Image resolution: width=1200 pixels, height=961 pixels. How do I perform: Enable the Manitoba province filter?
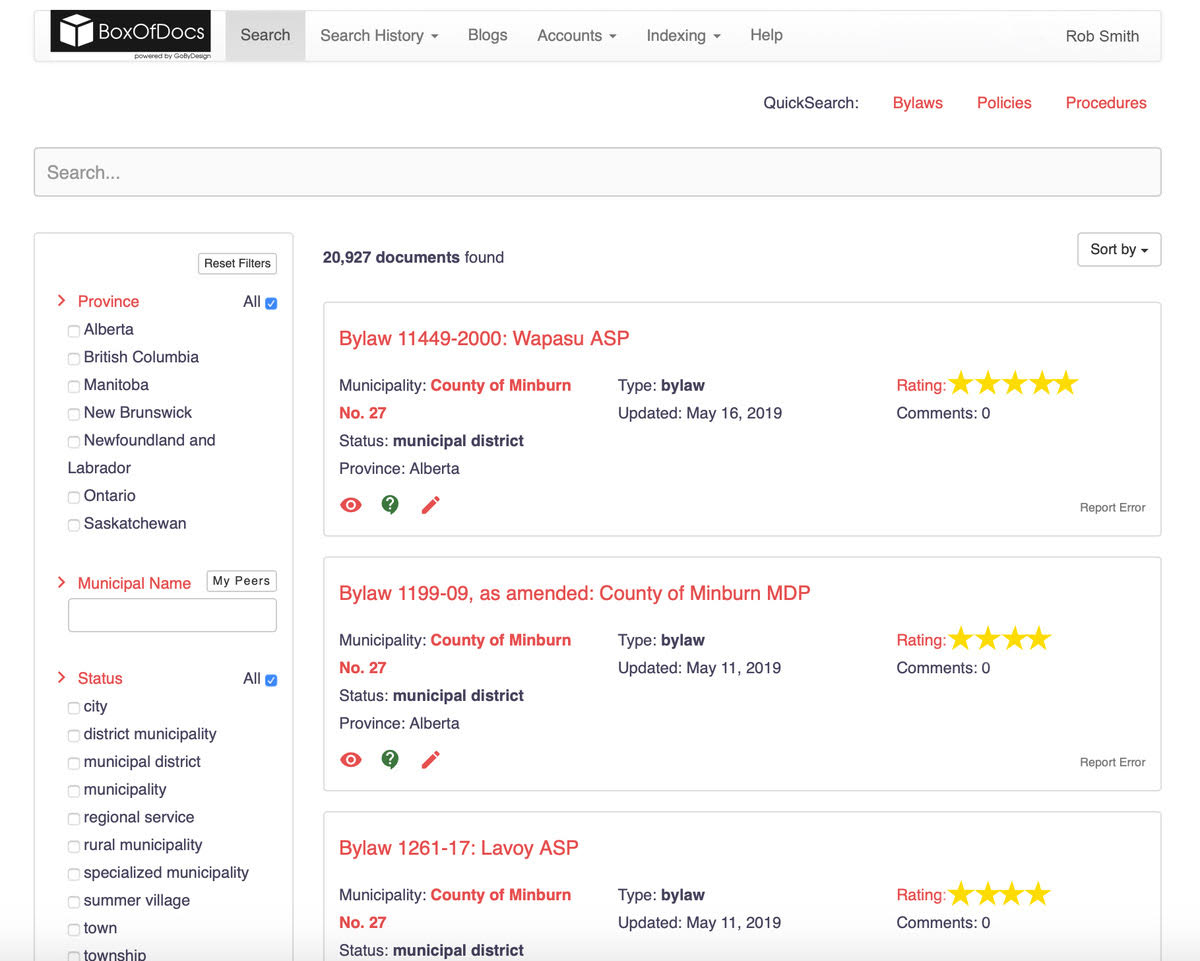tap(74, 387)
